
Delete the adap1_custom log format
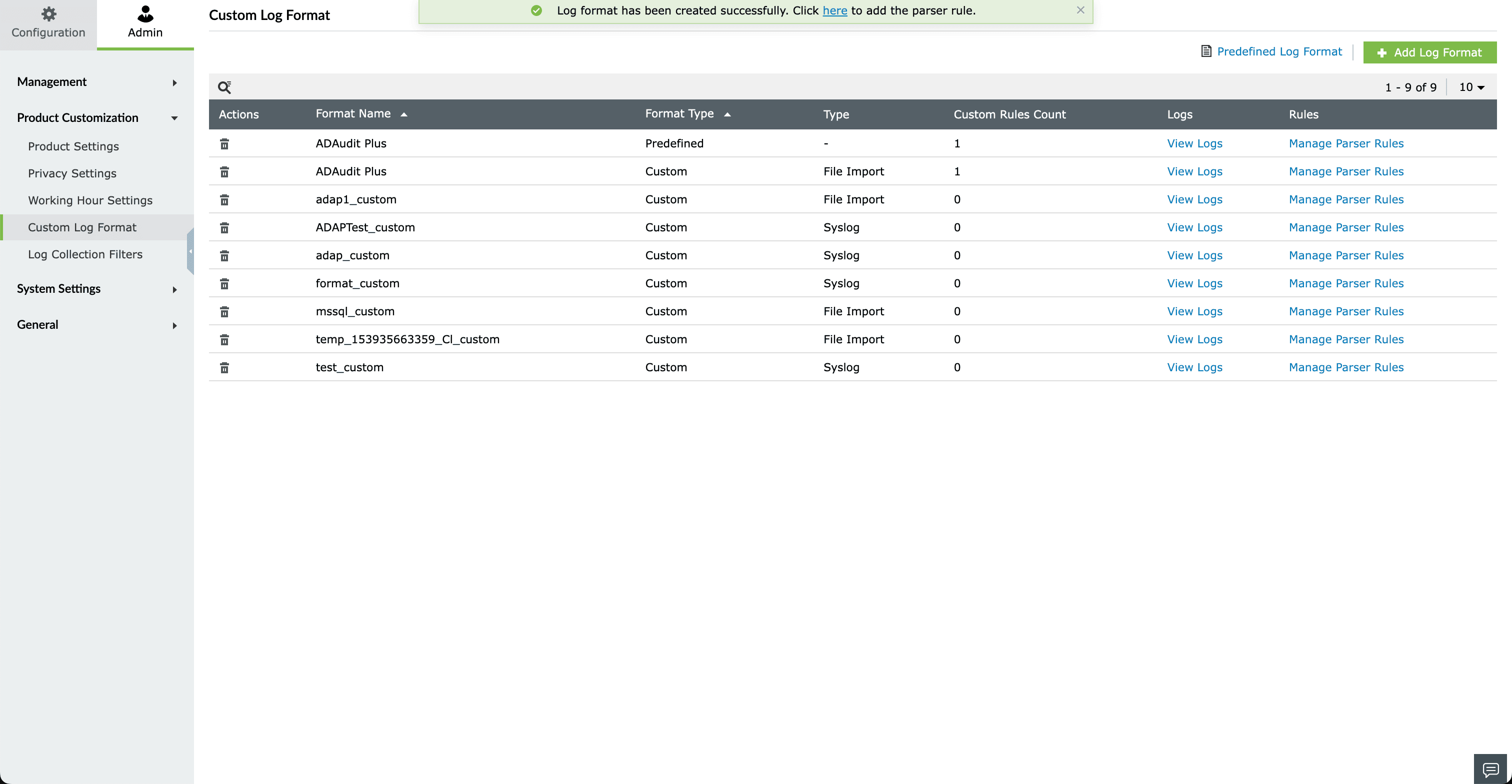coord(224,200)
